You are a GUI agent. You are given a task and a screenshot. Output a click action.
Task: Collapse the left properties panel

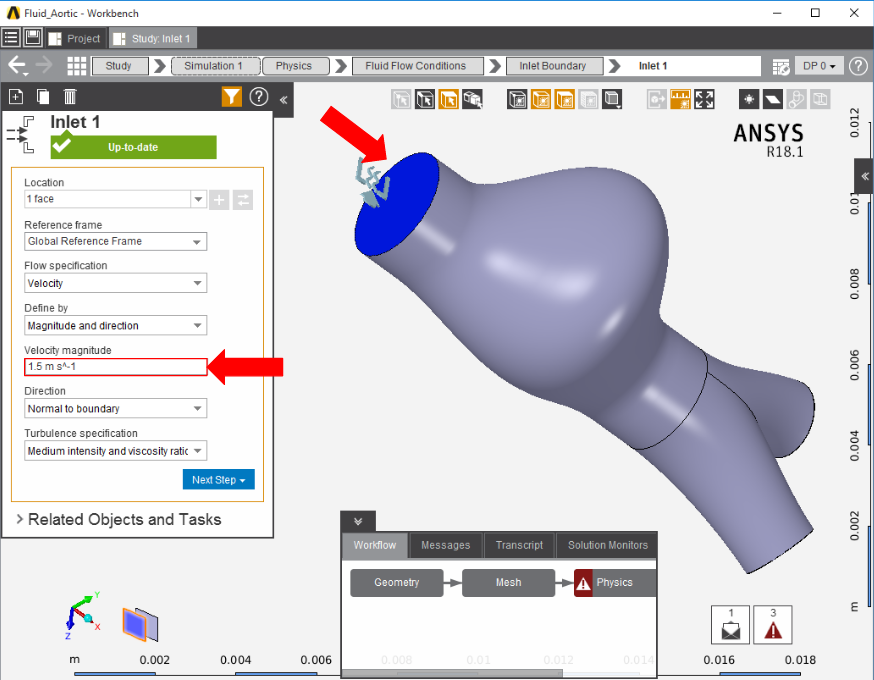[283, 100]
